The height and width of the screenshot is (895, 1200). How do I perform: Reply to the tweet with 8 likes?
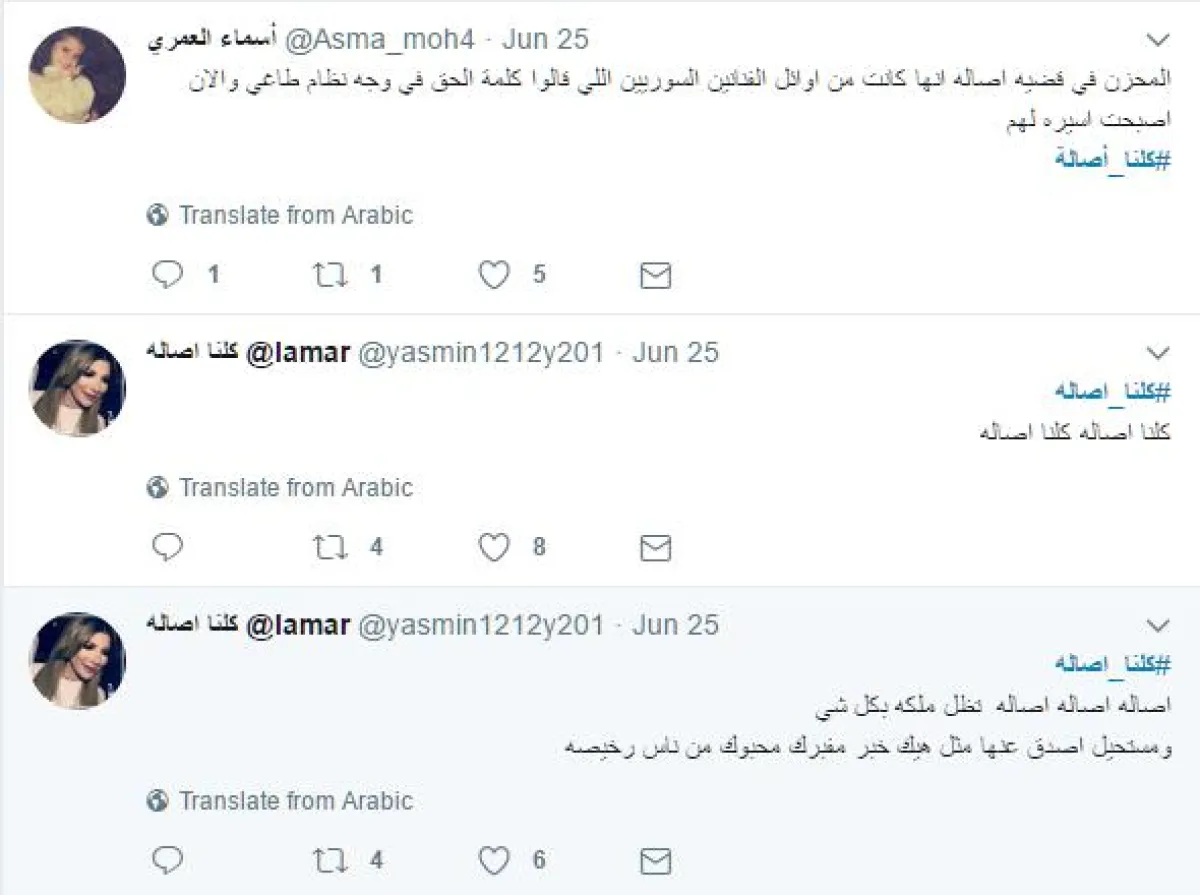click(167, 547)
